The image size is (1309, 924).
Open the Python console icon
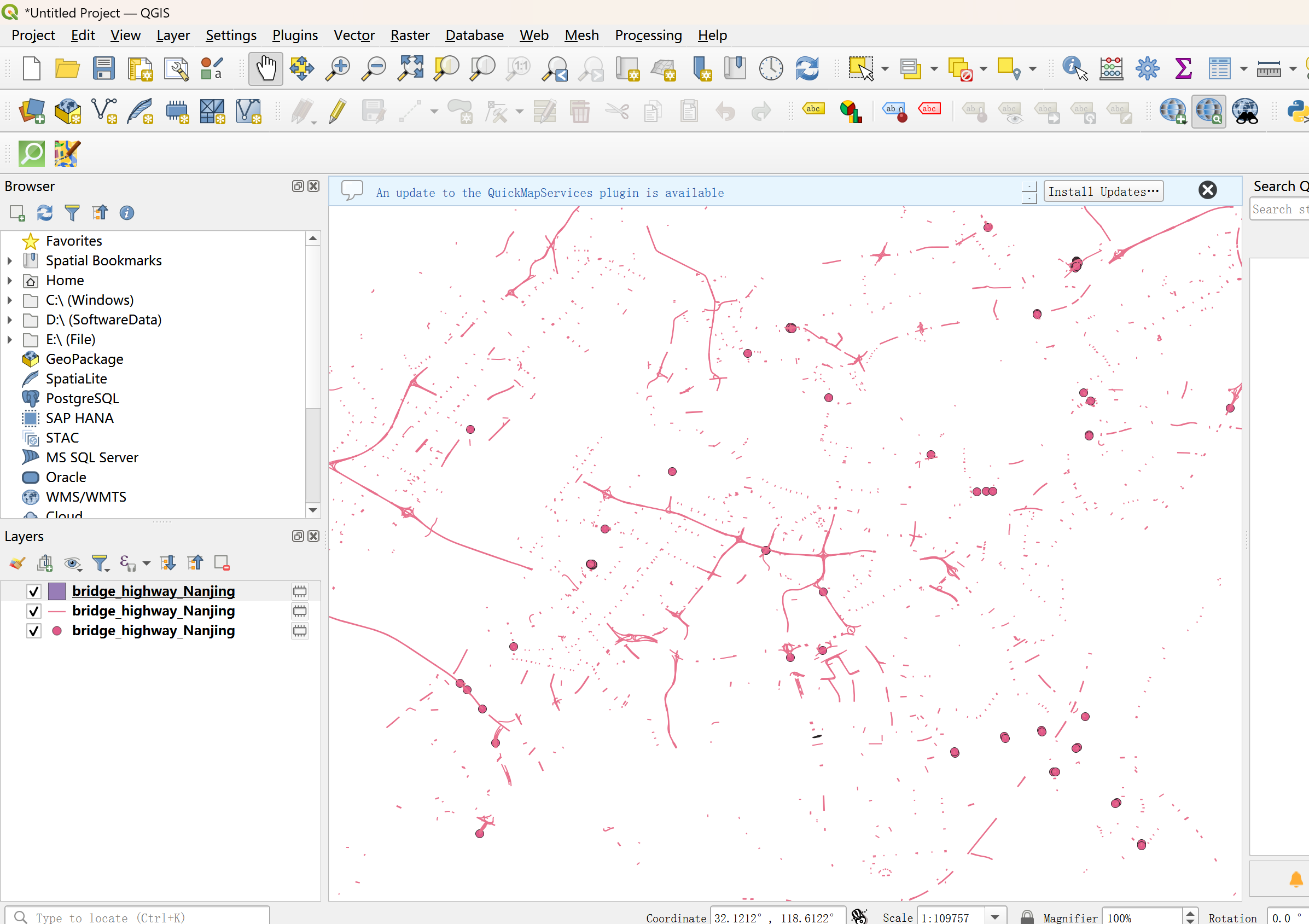pos(1298,111)
